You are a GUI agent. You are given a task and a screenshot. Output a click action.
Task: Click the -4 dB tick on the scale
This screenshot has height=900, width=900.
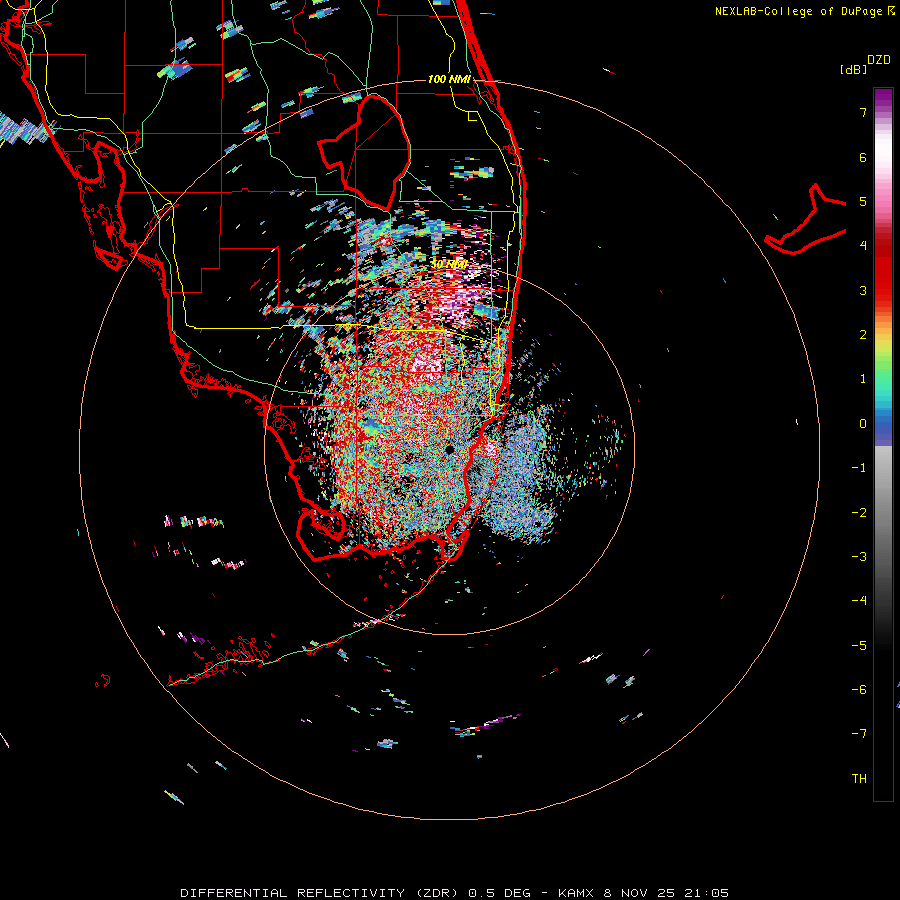pyautogui.click(x=859, y=601)
